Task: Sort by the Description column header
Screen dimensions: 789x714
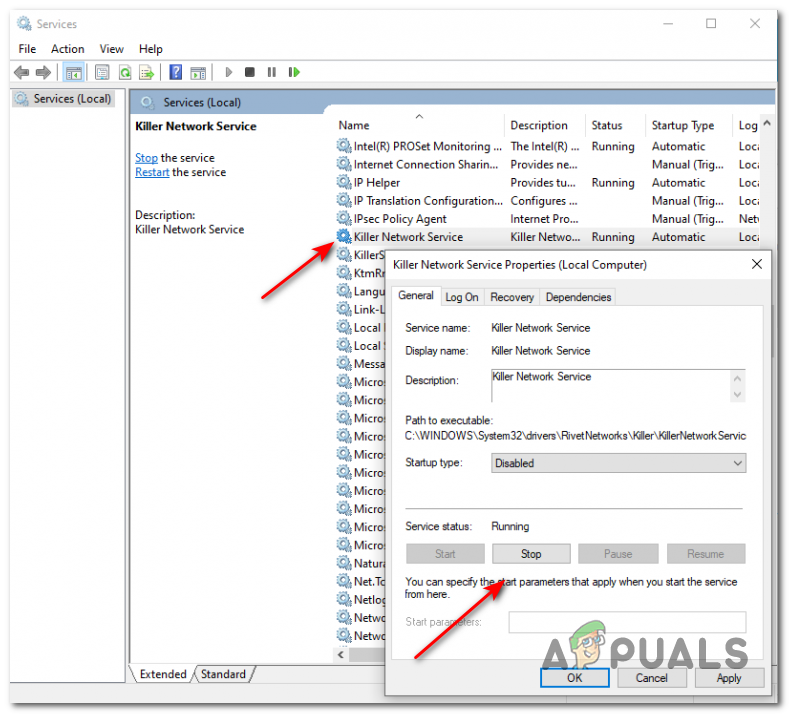Action: coord(539,125)
